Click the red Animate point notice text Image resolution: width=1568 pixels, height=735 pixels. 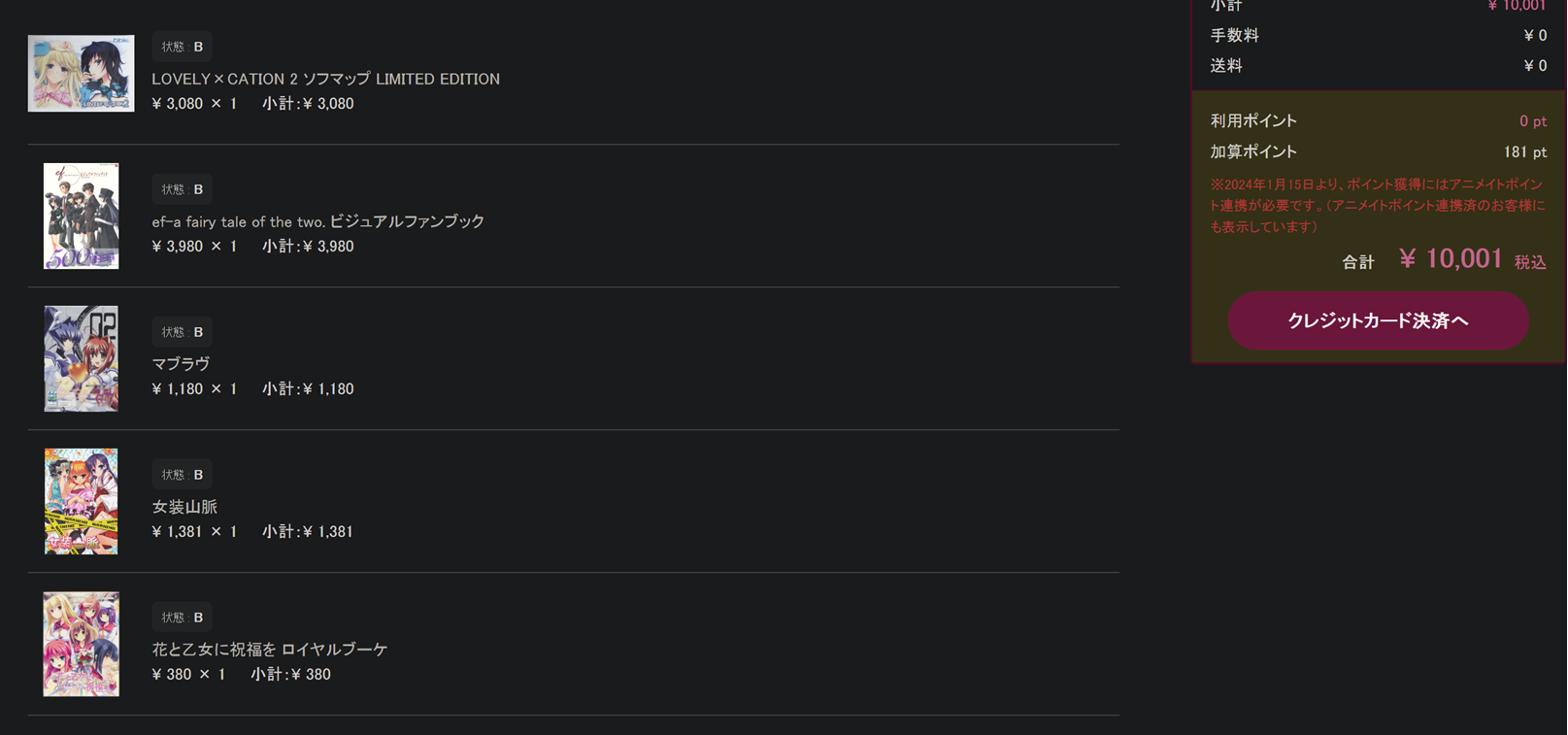(x=1376, y=205)
